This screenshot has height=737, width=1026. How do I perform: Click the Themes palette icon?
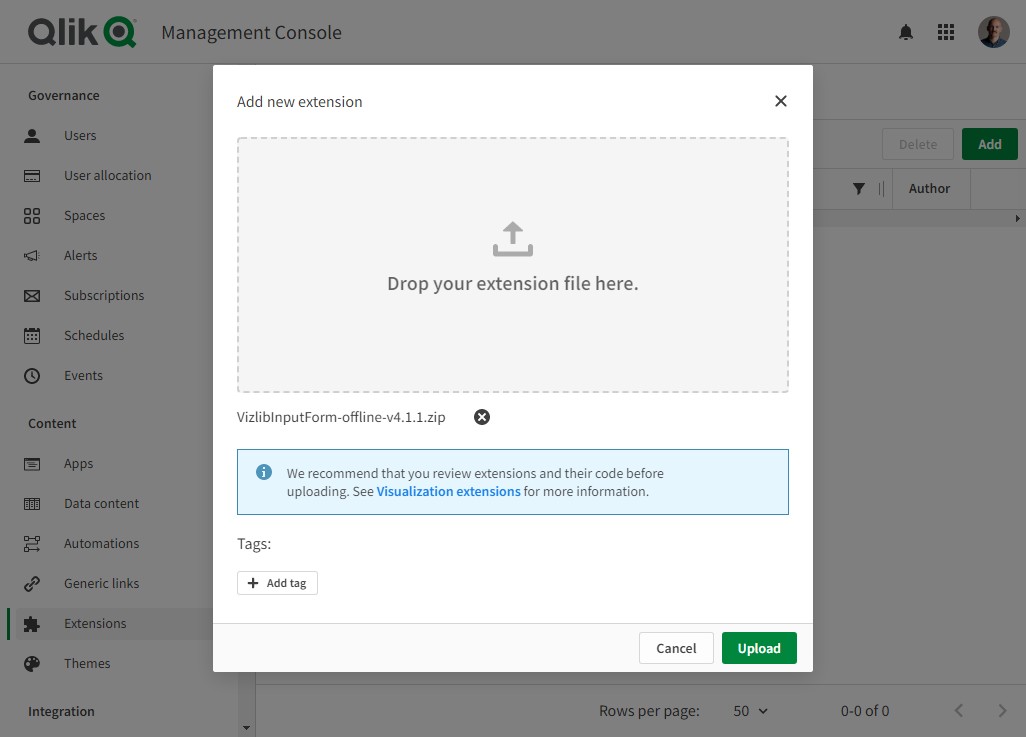[32, 664]
